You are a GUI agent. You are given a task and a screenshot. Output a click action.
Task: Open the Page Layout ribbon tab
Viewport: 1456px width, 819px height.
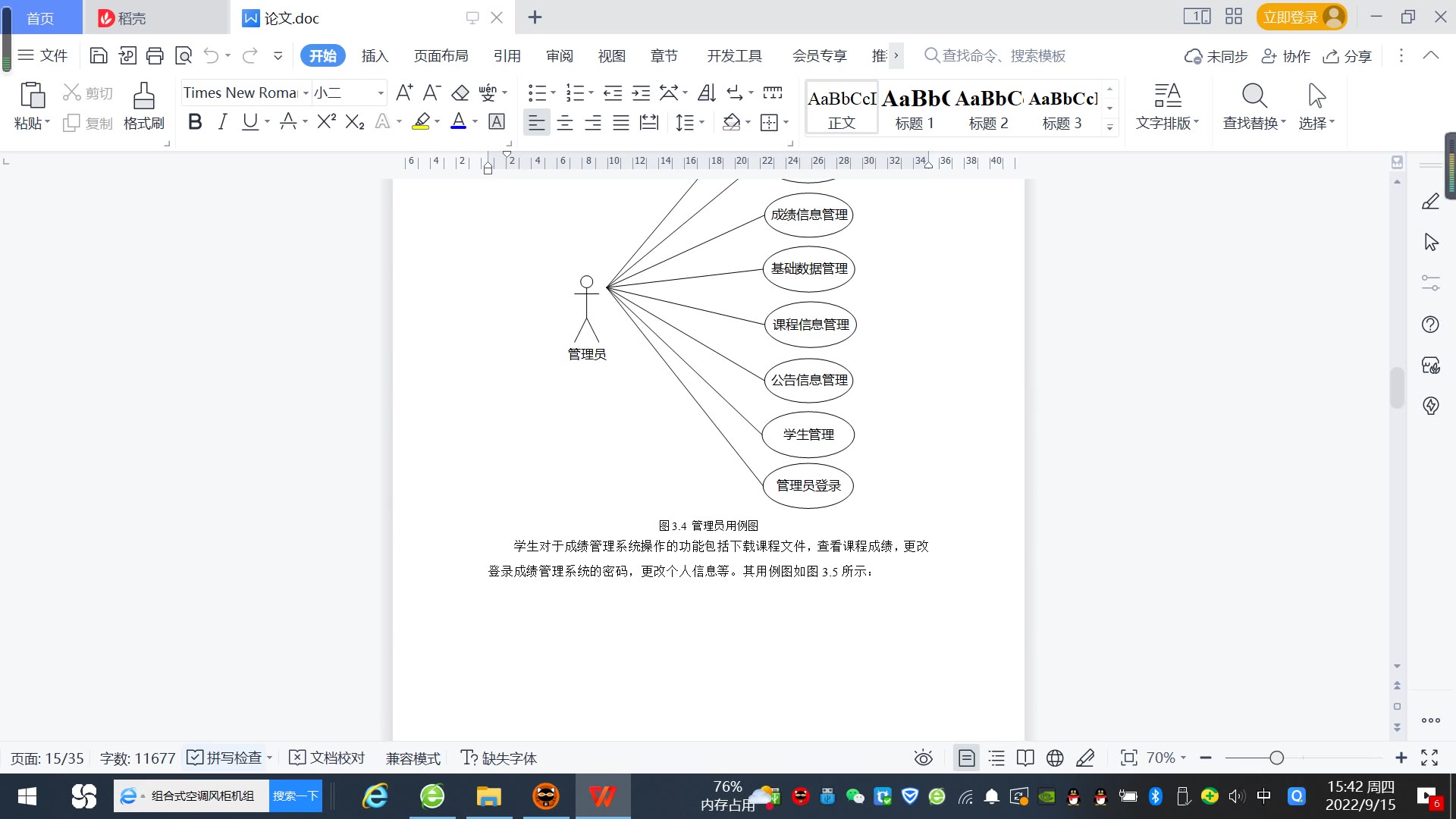point(441,55)
